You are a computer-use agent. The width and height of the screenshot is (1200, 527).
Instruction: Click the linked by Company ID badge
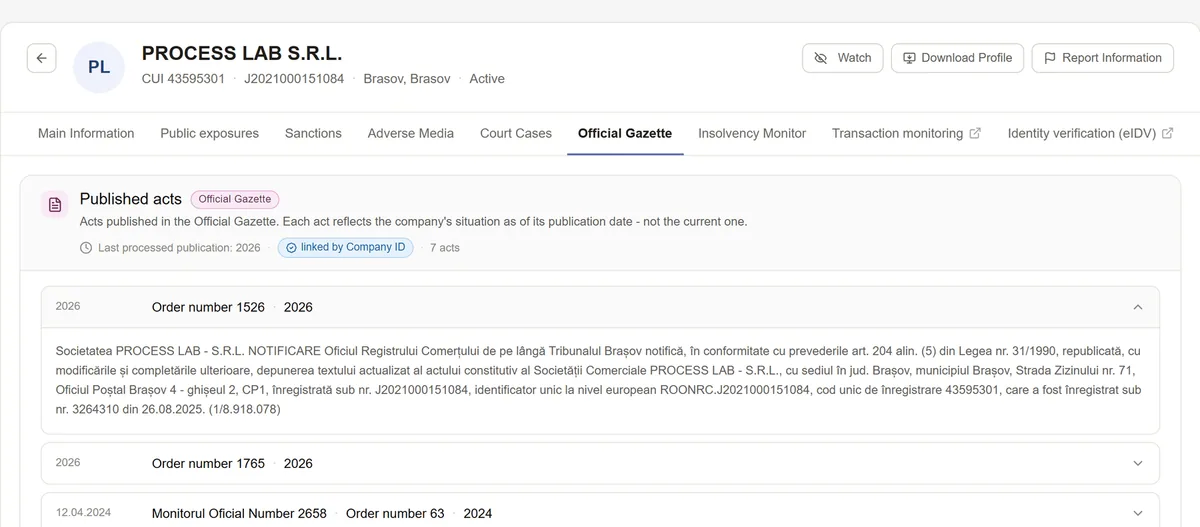346,247
